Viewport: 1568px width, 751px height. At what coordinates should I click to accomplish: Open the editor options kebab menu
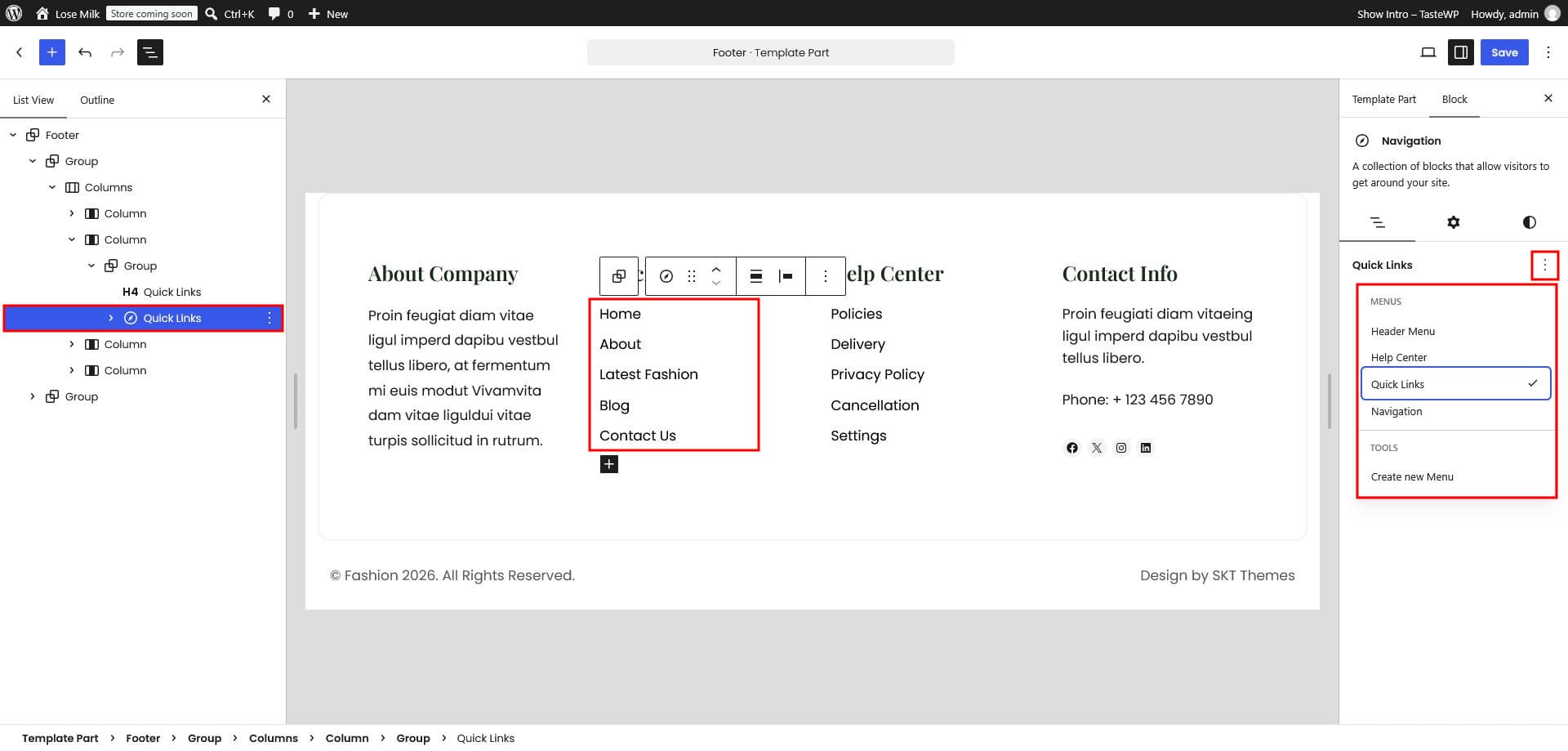tap(1548, 52)
